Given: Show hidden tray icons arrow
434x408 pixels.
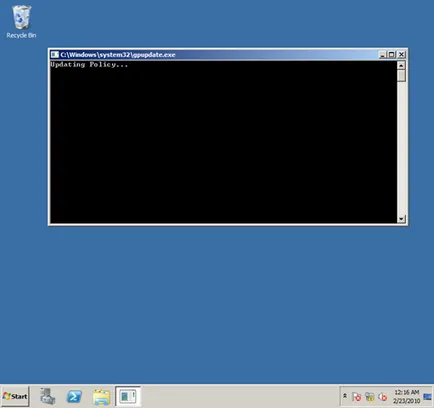Looking at the screenshot, I should tap(345, 396).
